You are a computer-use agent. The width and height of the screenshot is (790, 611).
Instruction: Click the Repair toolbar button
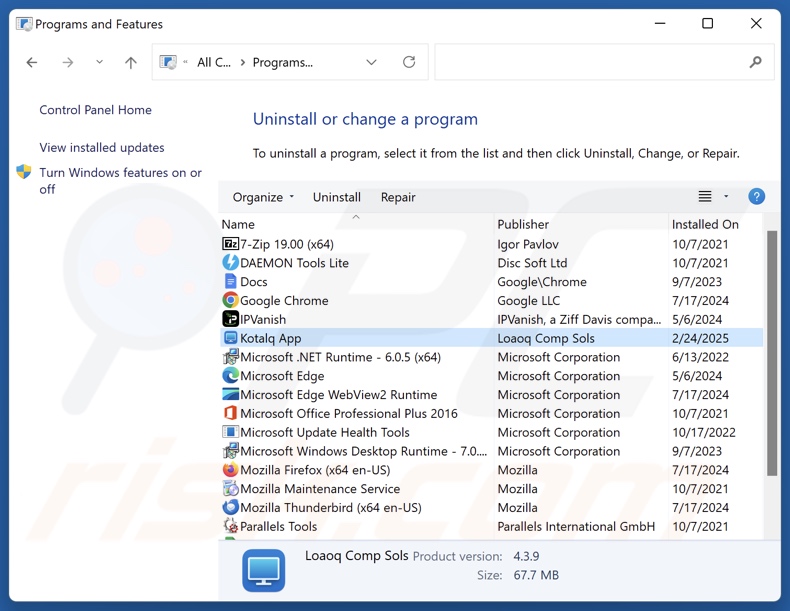point(398,197)
